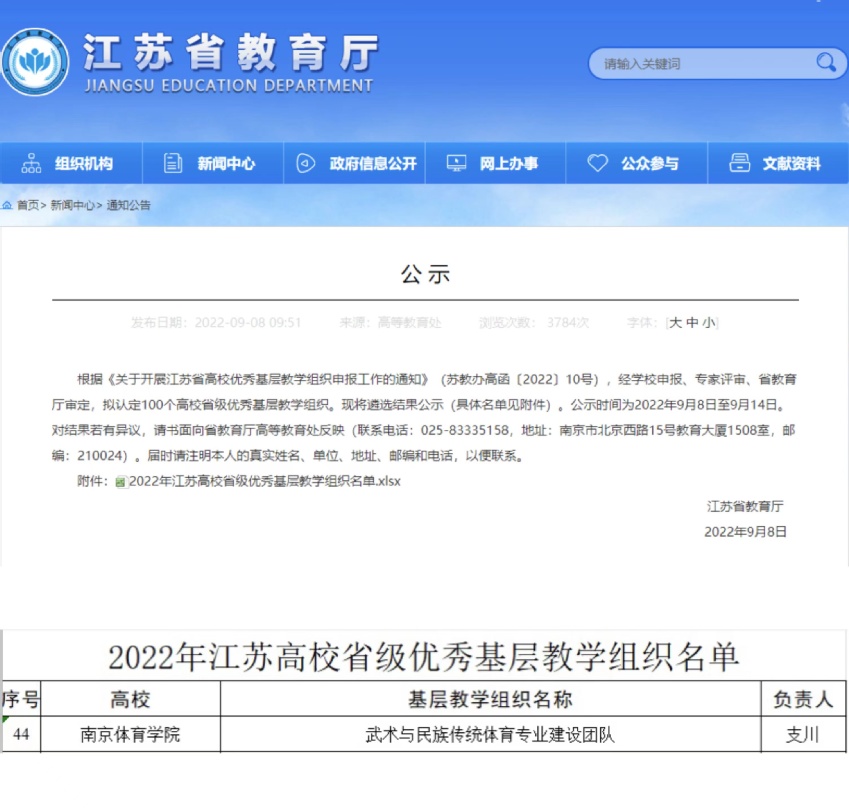Click the breadcrumb home icon
This screenshot has width=849, height=808.
pyautogui.click(x=7, y=205)
